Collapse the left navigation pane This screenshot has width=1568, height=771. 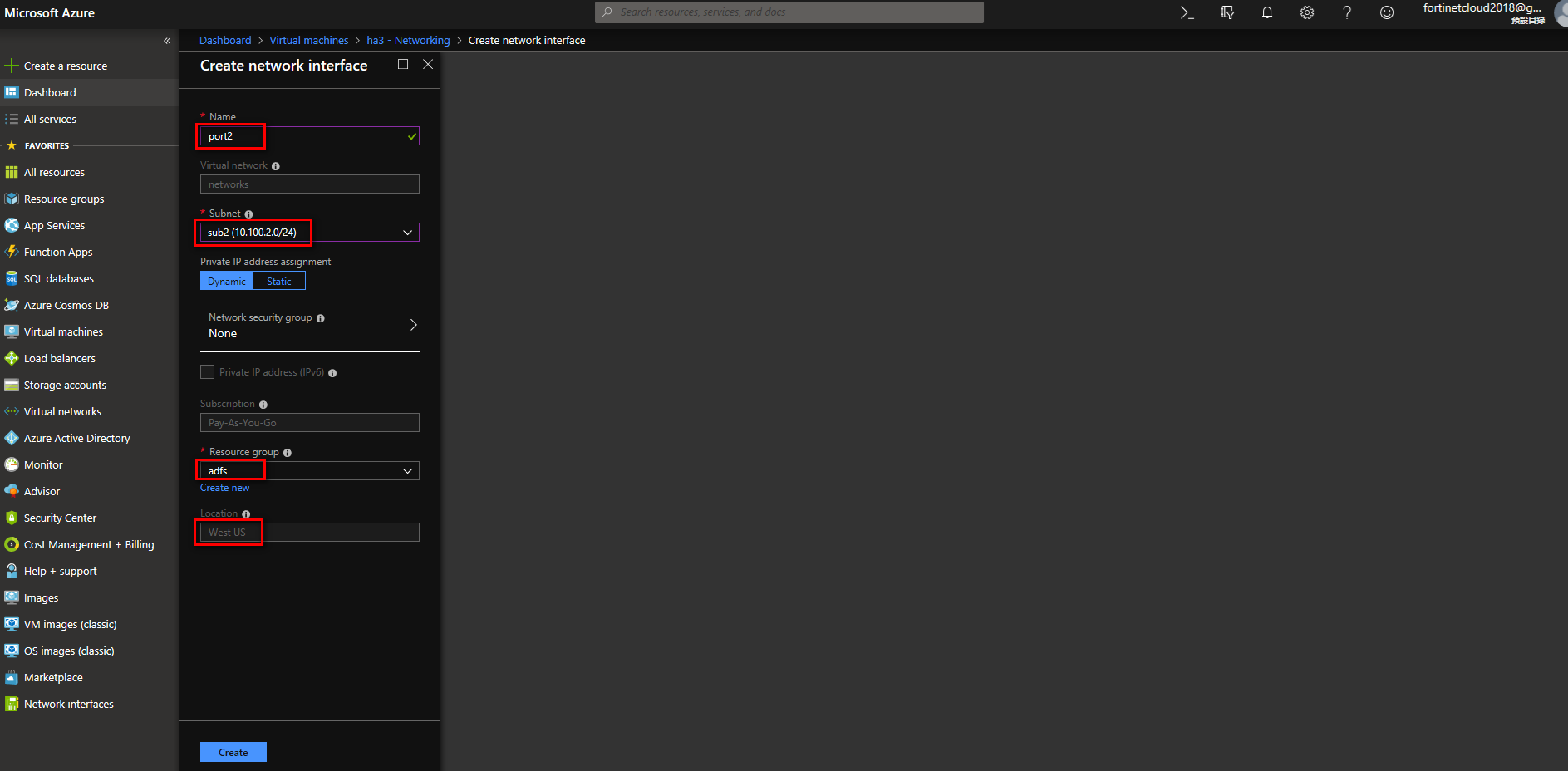[166, 40]
